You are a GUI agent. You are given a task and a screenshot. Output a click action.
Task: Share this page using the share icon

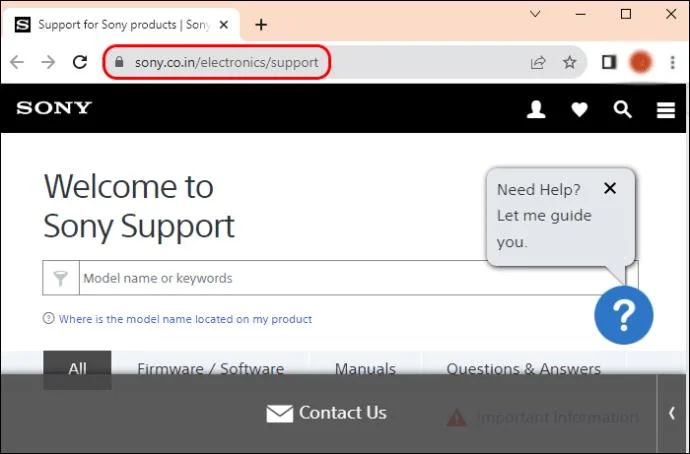(538, 62)
